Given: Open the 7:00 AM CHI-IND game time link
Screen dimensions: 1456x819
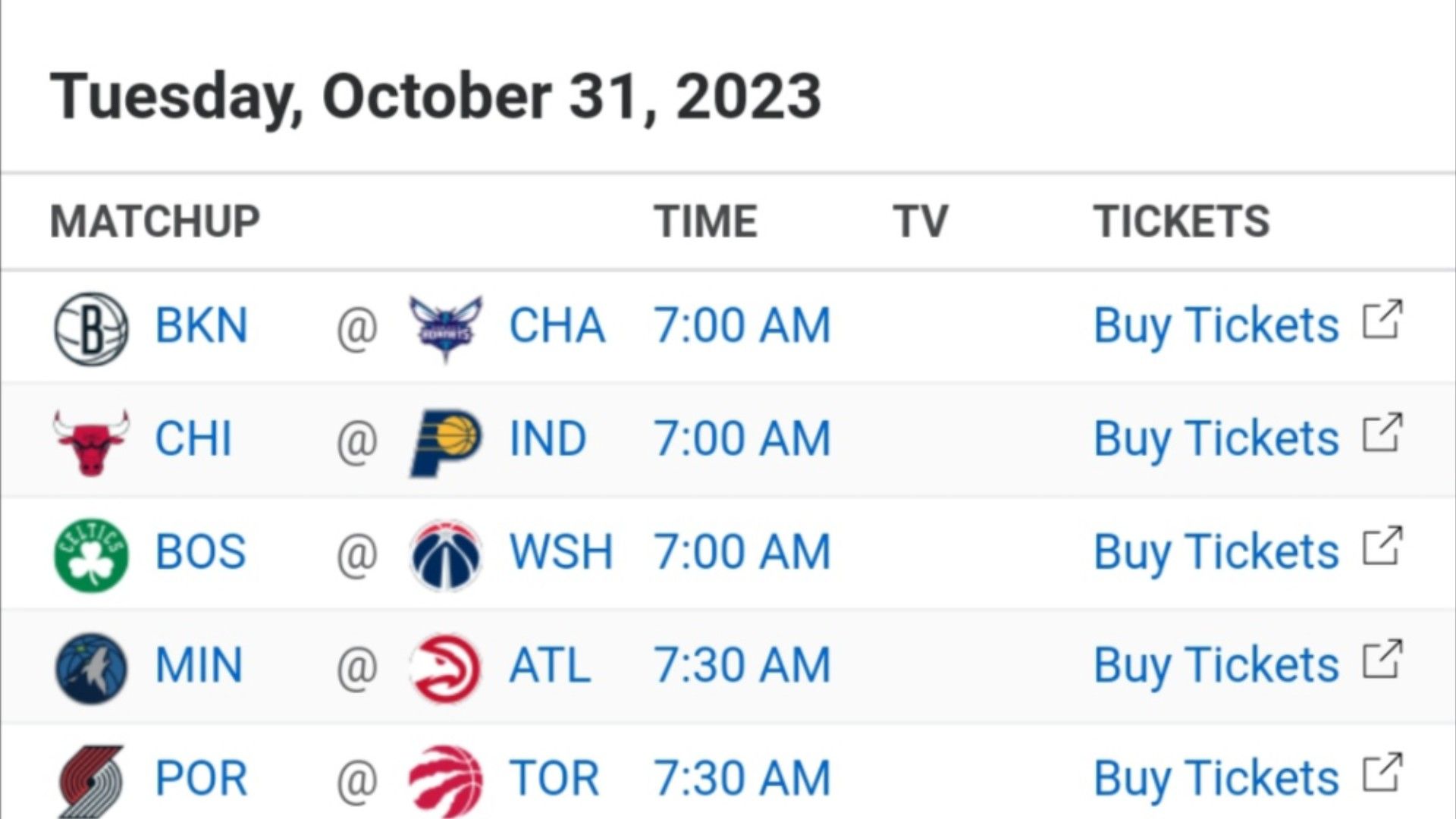Looking at the screenshot, I should pos(742,438).
